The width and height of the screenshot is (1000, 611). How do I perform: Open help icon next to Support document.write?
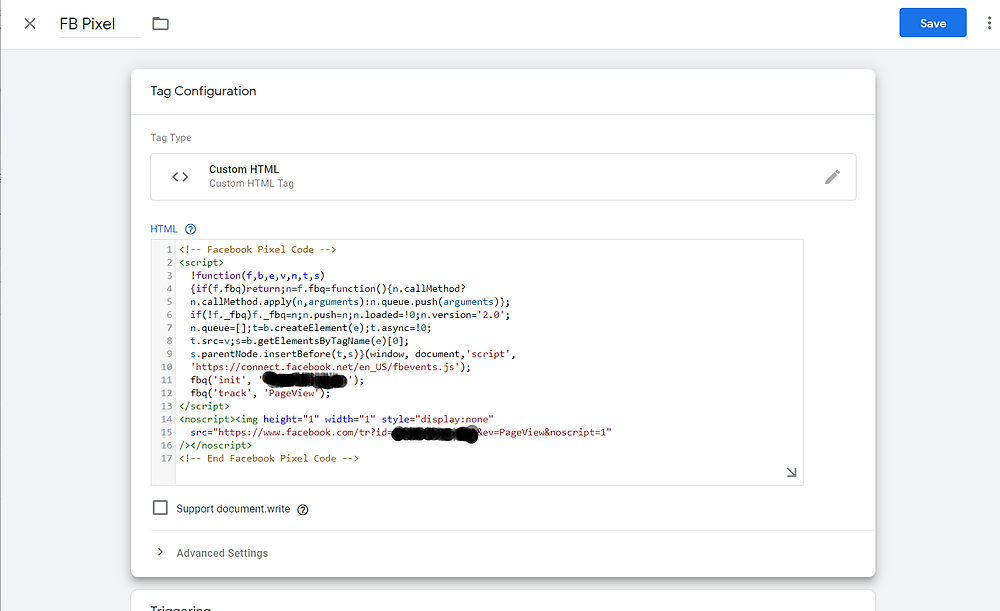pyautogui.click(x=303, y=510)
